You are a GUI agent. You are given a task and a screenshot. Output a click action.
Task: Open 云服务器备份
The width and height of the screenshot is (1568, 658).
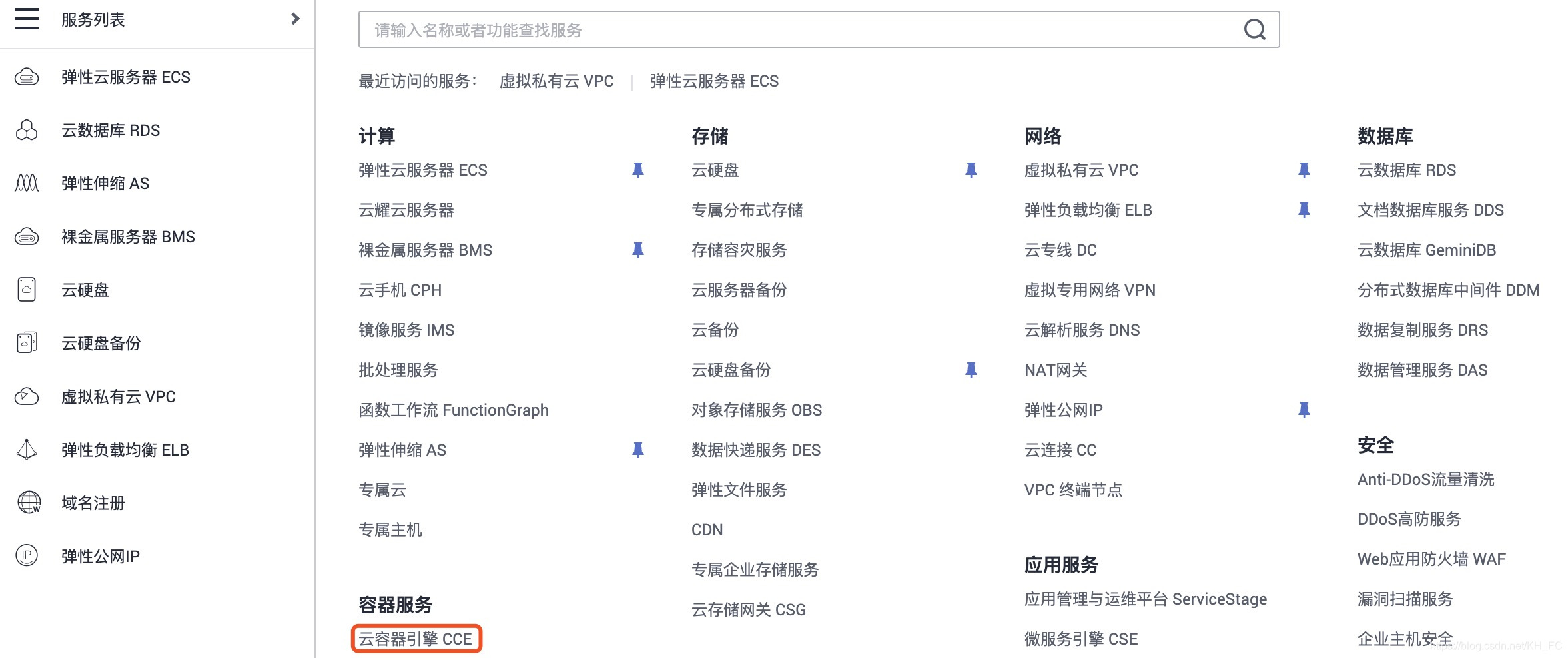(x=739, y=290)
